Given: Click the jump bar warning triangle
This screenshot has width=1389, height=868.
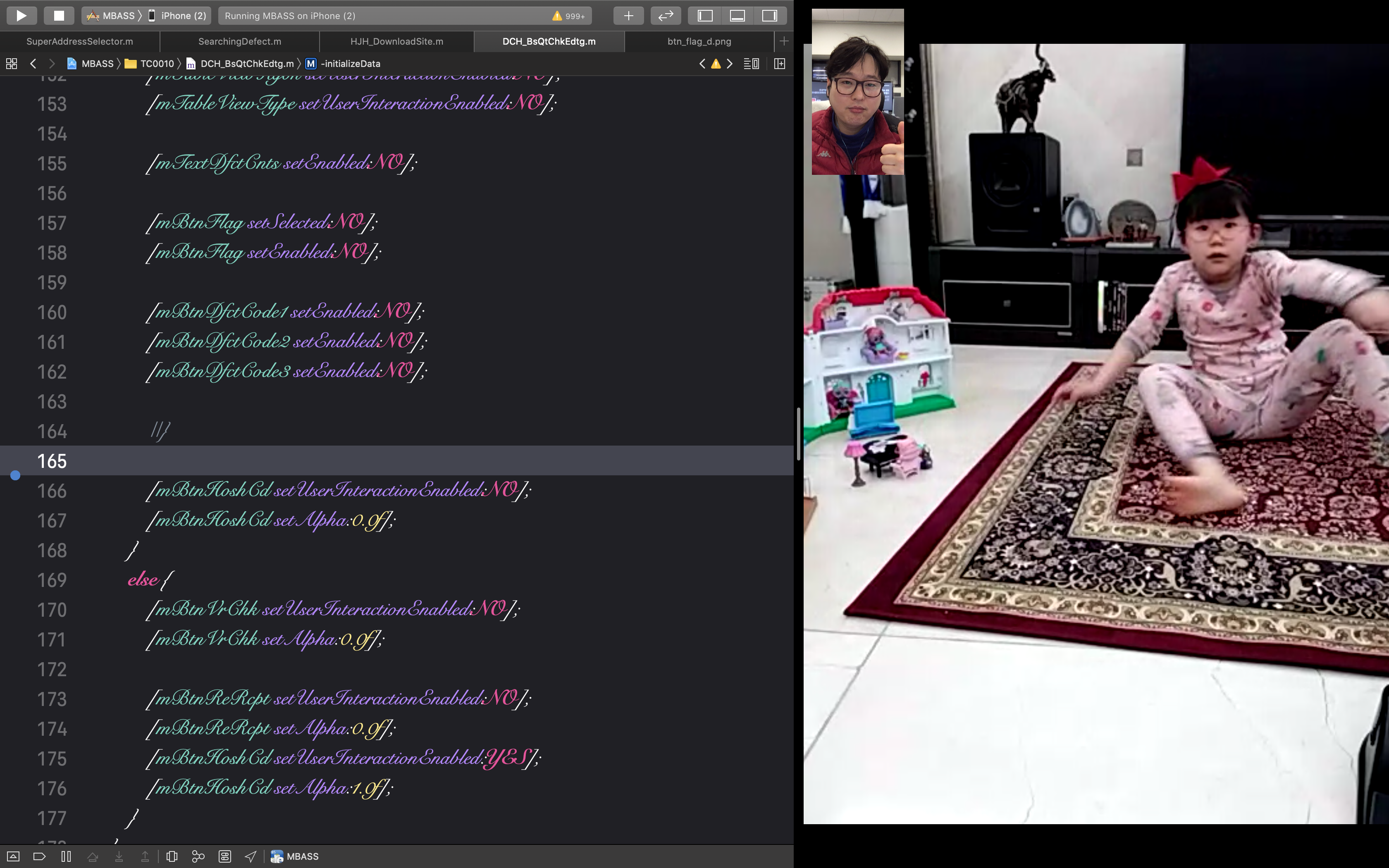Looking at the screenshot, I should click(x=716, y=64).
